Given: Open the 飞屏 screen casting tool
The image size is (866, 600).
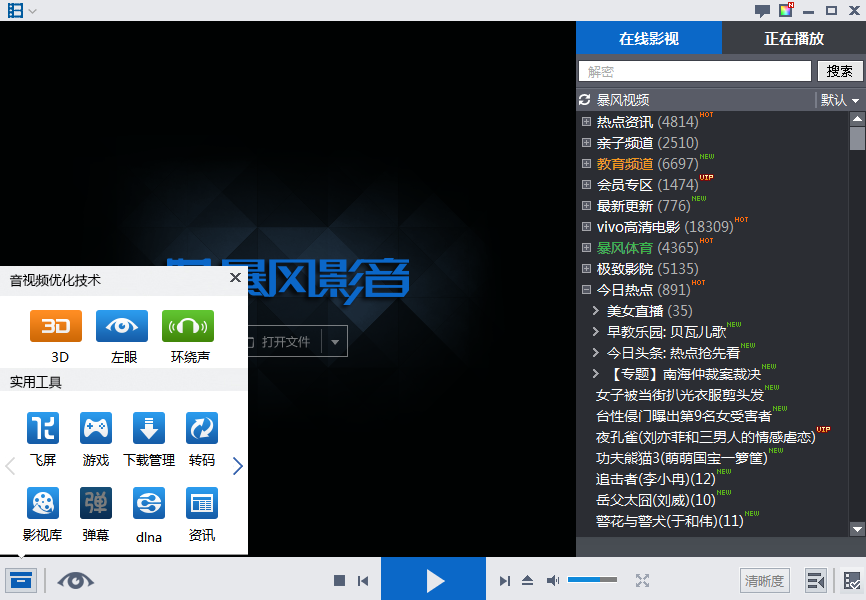Looking at the screenshot, I should pyautogui.click(x=43, y=429).
